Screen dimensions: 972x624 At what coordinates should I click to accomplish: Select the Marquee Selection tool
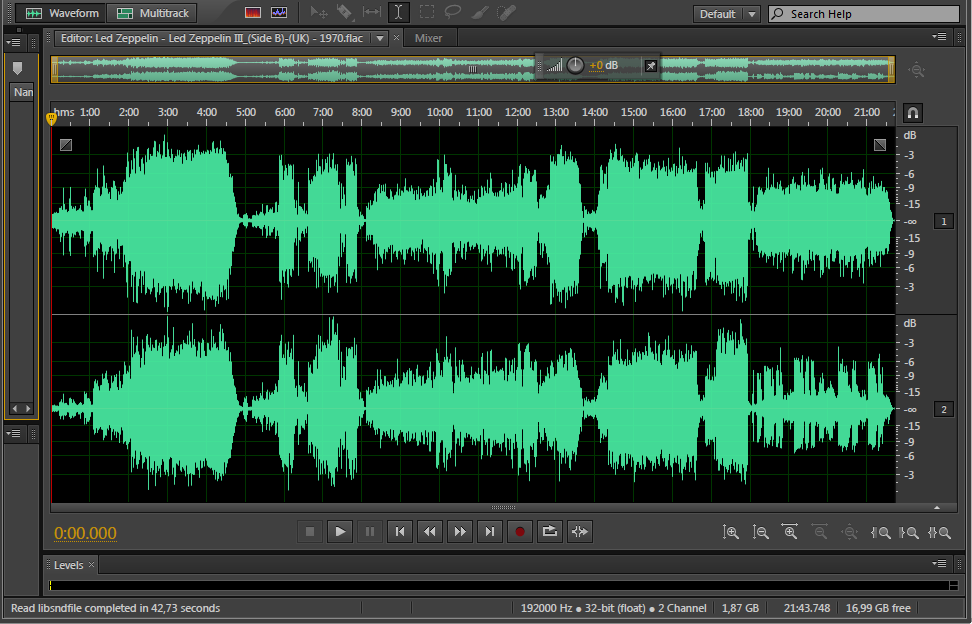click(x=426, y=12)
